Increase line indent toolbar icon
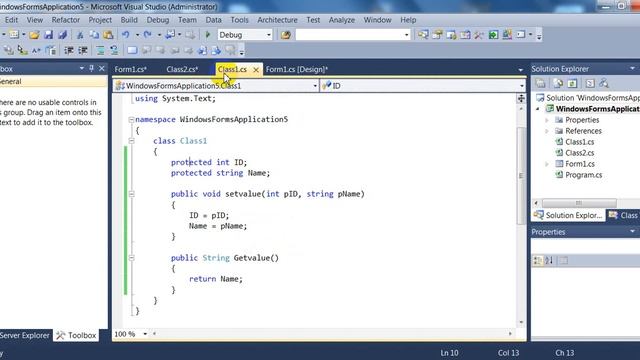This screenshot has width=640, height=360. click(83, 51)
